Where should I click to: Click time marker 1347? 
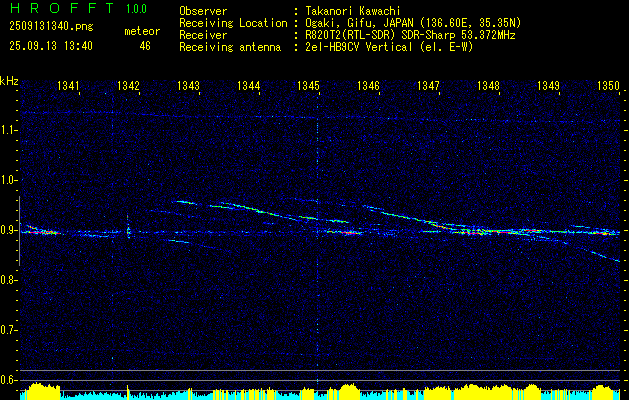[x=428, y=85]
